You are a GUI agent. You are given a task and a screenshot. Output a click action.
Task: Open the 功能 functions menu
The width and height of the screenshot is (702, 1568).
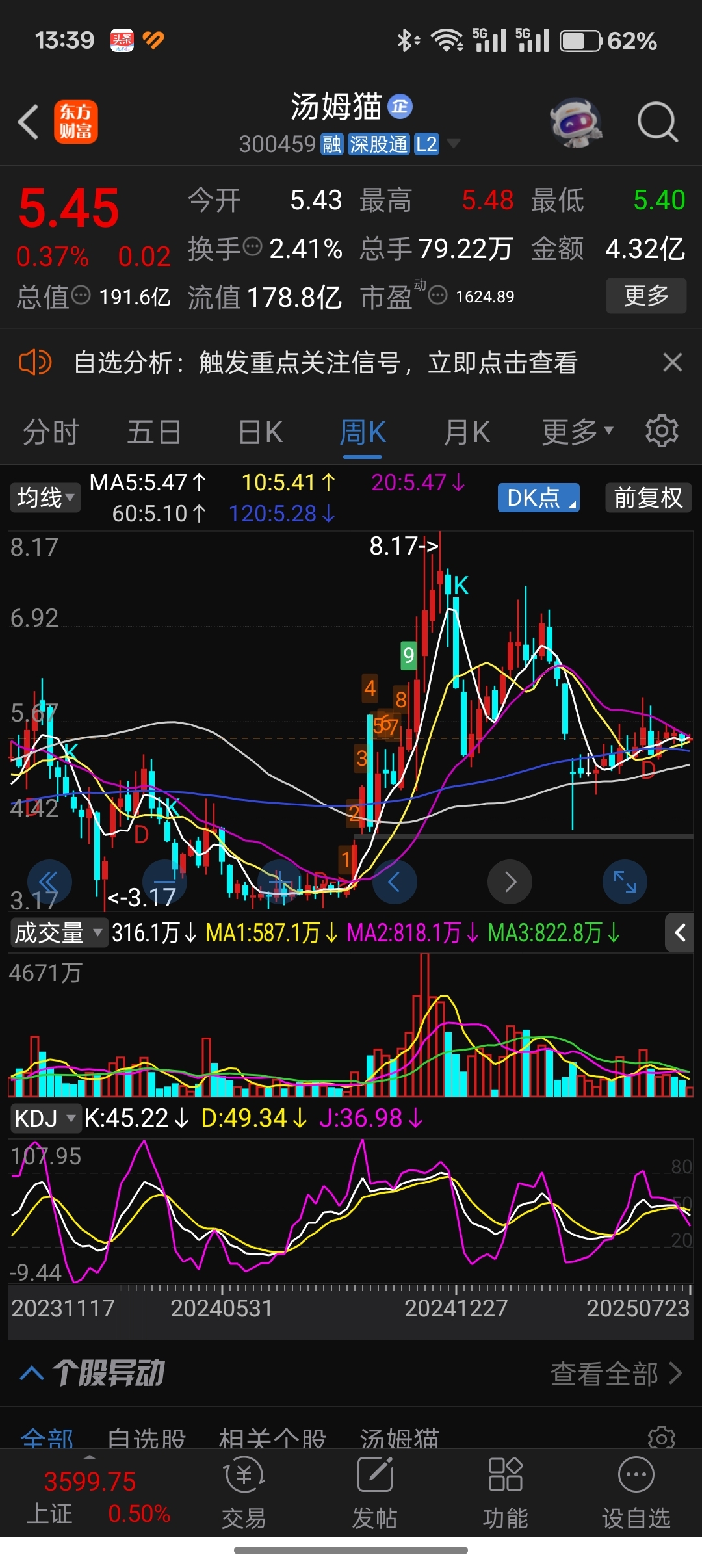(506, 1494)
